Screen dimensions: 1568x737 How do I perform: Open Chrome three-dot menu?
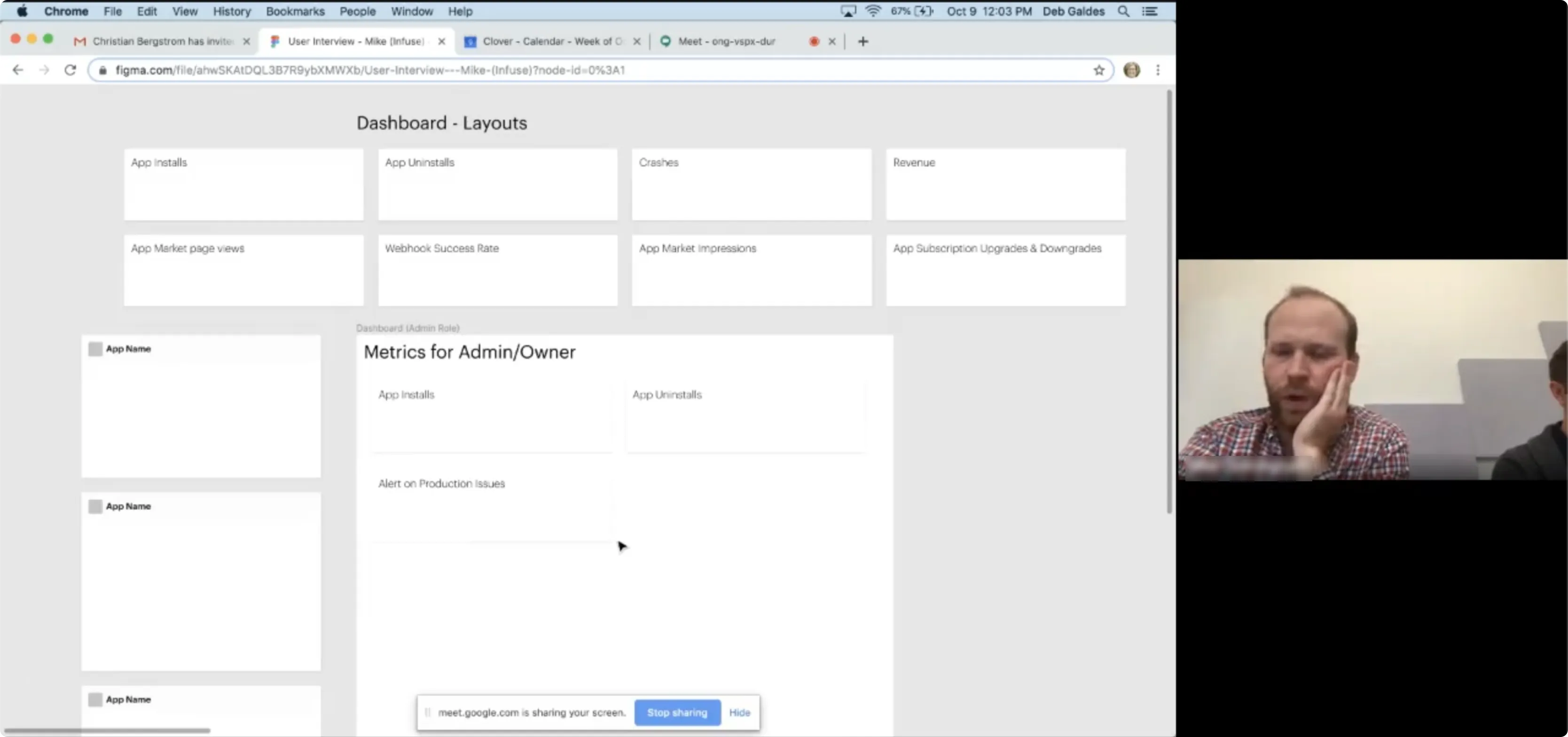[x=1158, y=70]
